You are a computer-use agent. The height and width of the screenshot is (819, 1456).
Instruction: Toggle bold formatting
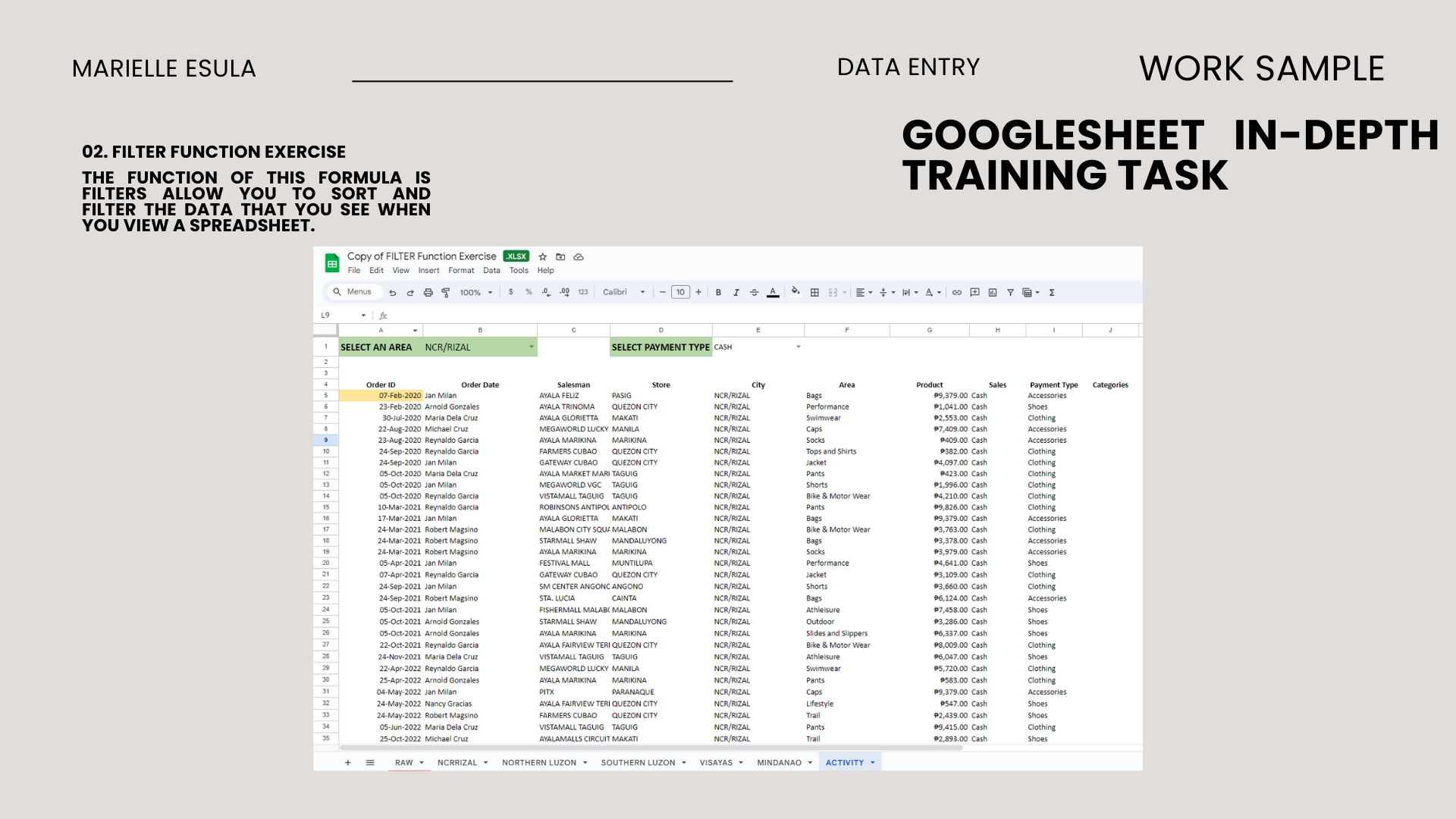coord(718,293)
